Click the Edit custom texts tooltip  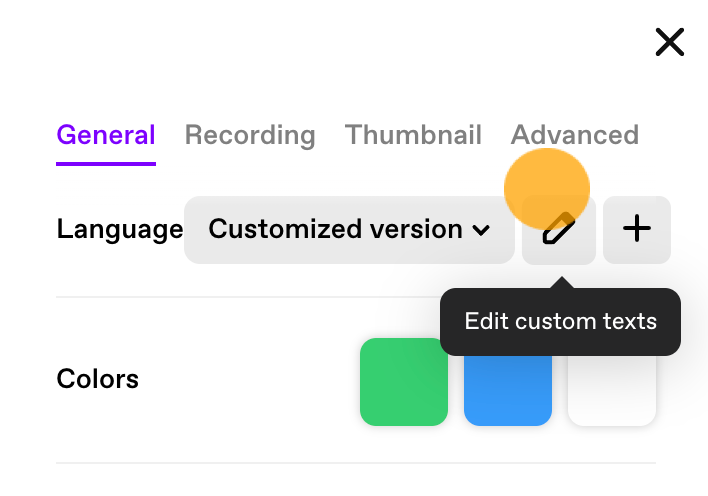[x=560, y=322]
